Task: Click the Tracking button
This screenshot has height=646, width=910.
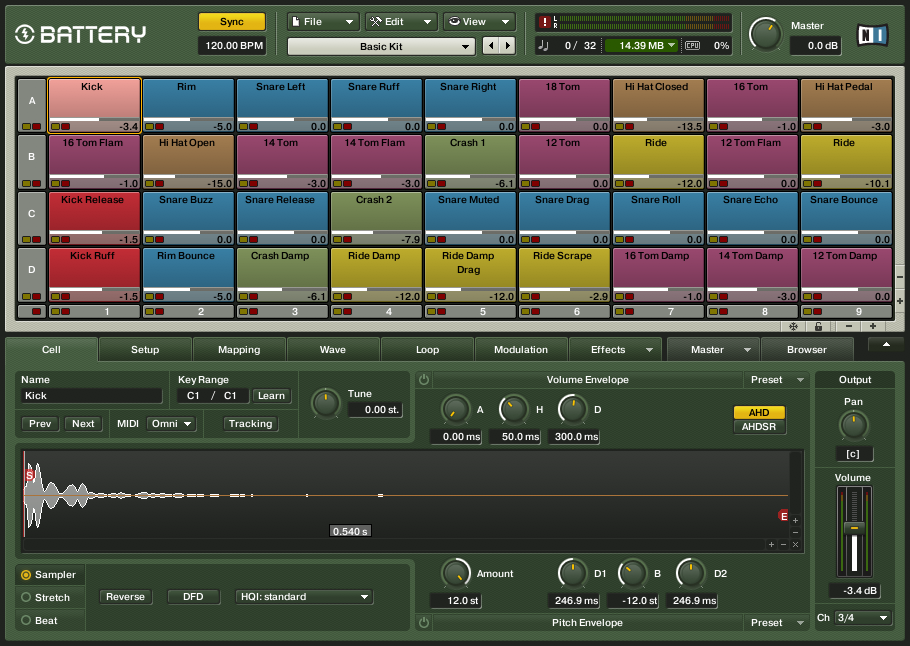Action: 250,424
